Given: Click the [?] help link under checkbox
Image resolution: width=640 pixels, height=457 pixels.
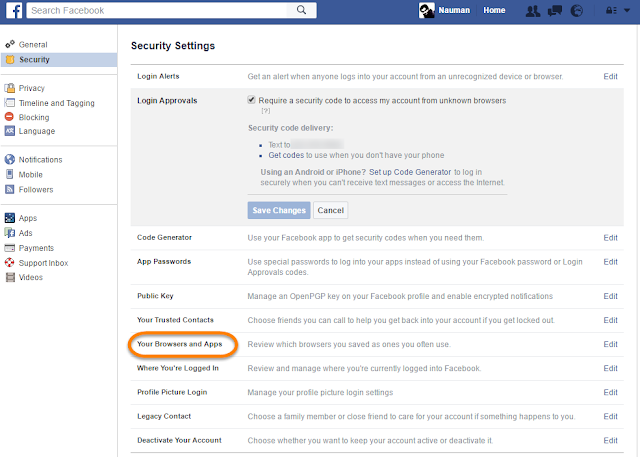Looking at the screenshot, I should [x=265, y=111].
